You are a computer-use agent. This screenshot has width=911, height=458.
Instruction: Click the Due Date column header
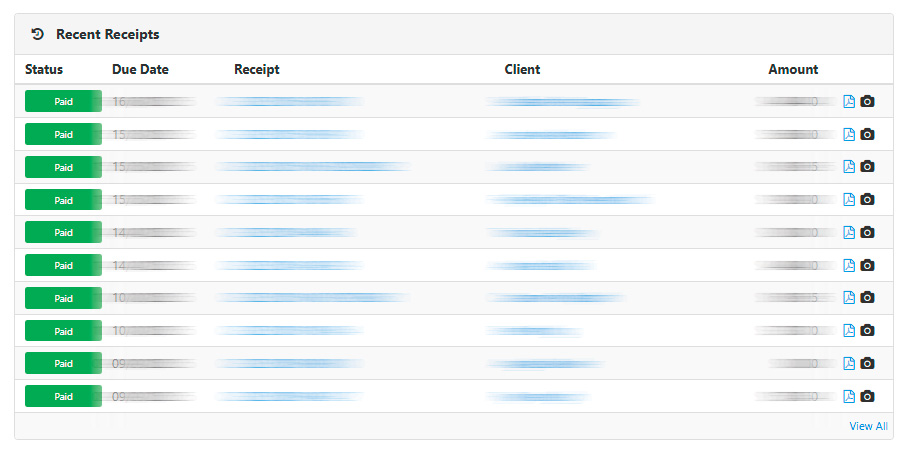click(140, 70)
